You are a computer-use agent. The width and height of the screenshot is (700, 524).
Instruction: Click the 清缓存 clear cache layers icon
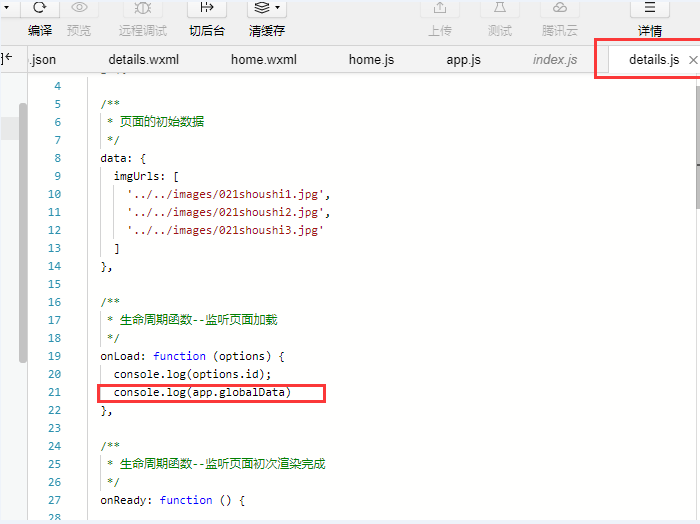pos(262,7)
